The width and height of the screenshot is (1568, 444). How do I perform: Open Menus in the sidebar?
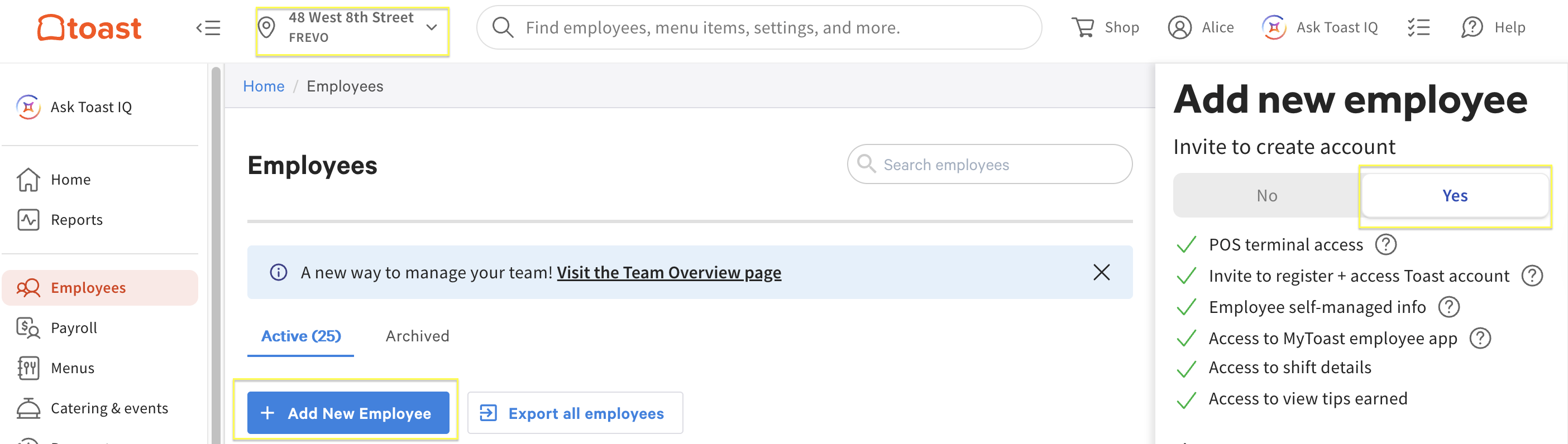[100, 368]
